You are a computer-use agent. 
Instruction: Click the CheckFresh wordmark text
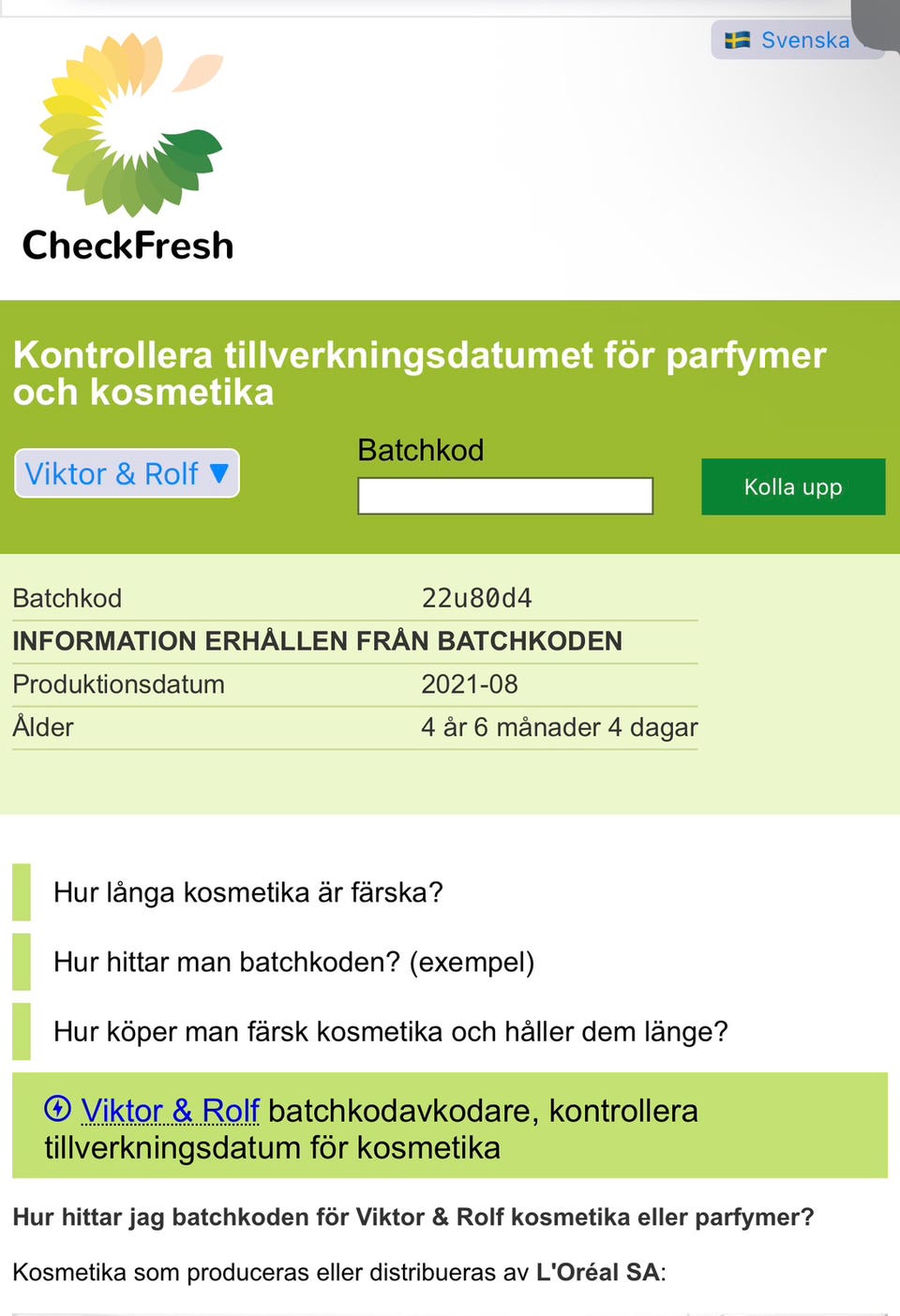point(128,246)
